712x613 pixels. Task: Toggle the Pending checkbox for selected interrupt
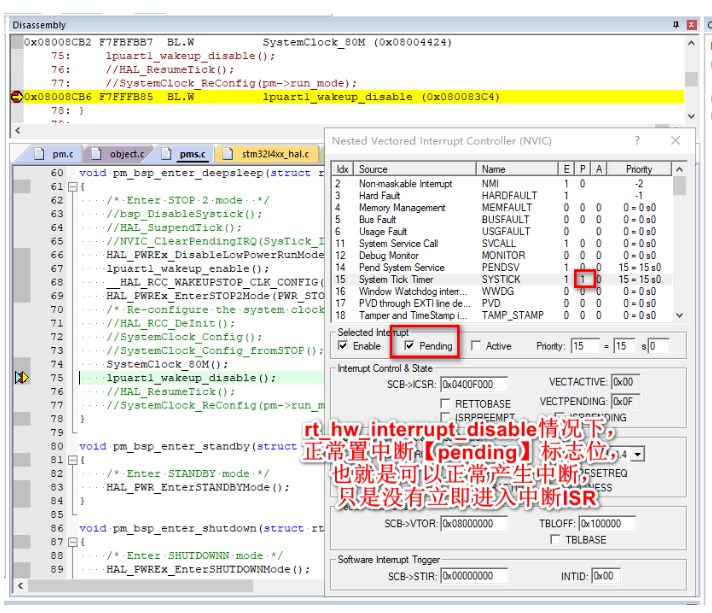(409, 346)
